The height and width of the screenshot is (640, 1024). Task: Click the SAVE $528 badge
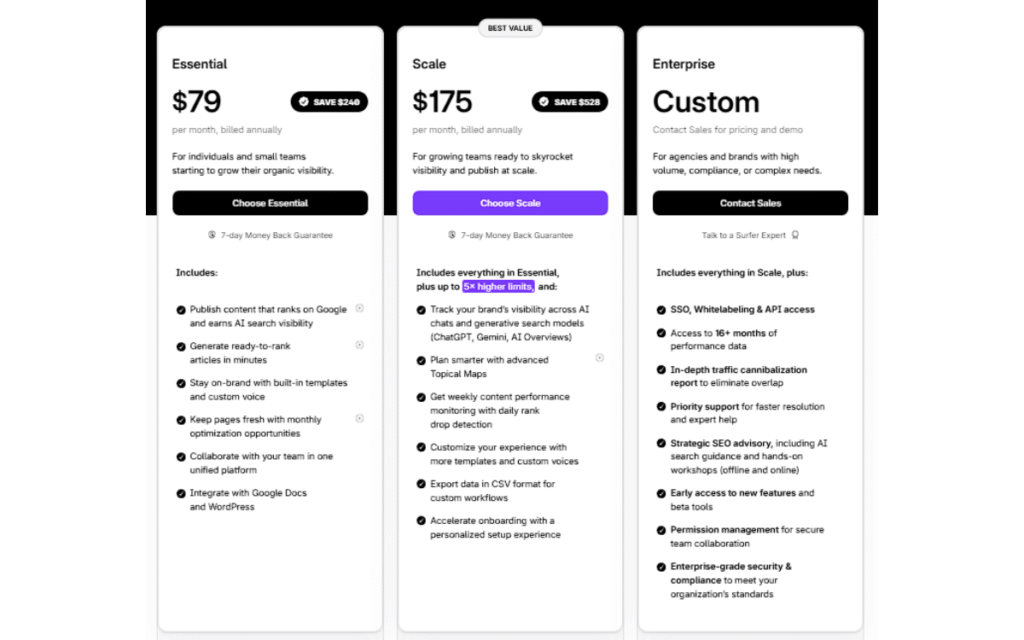[570, 102]
